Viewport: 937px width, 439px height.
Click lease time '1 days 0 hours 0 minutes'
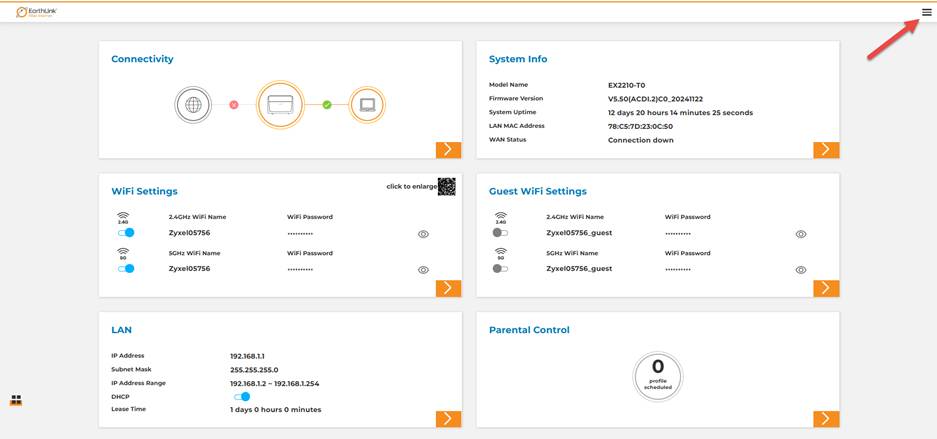point(275,410)
